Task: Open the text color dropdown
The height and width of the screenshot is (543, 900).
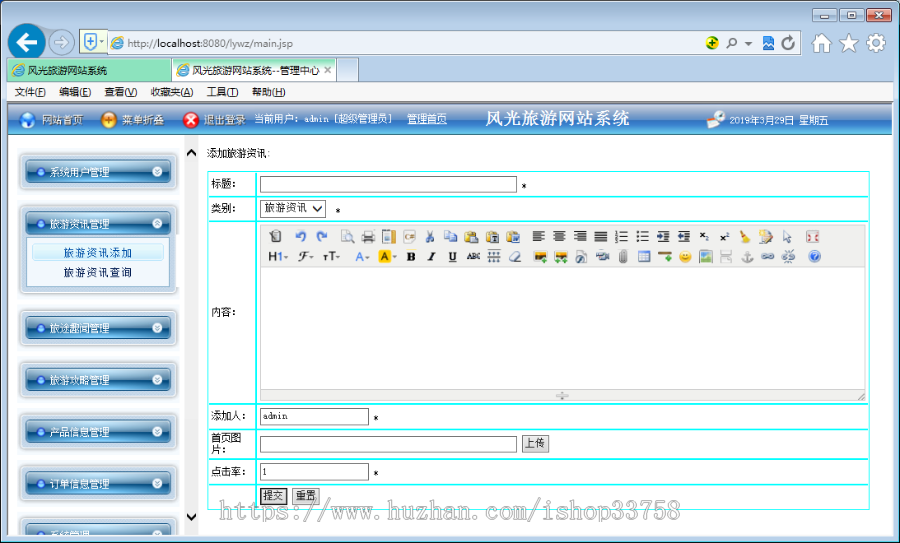Action: (362, 256)
